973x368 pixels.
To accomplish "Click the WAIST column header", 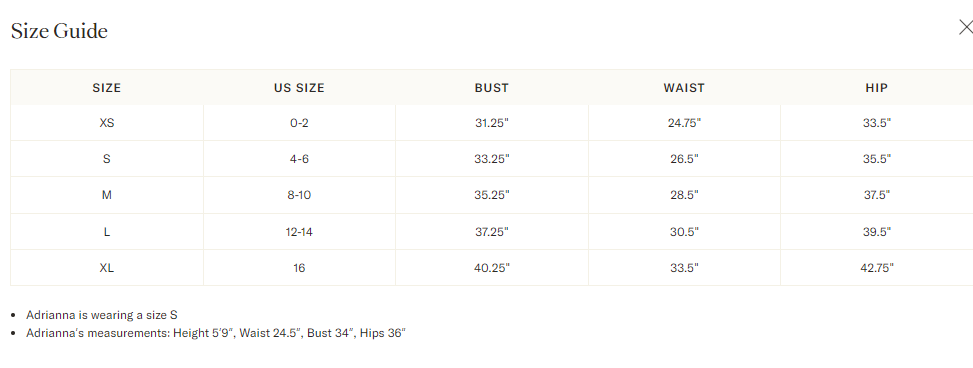I will [x=684, y=88].
